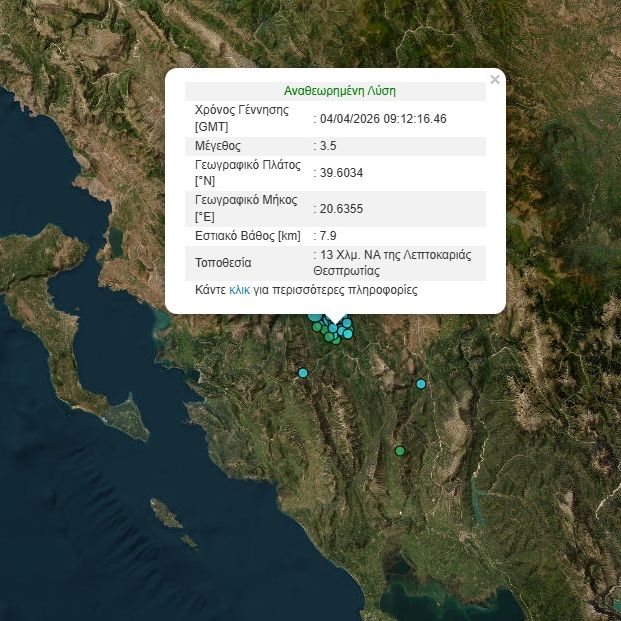The image size is (621, 621).
Task: Select the isolated cyan marker southwest of the cluster
Action: [303, 373]
